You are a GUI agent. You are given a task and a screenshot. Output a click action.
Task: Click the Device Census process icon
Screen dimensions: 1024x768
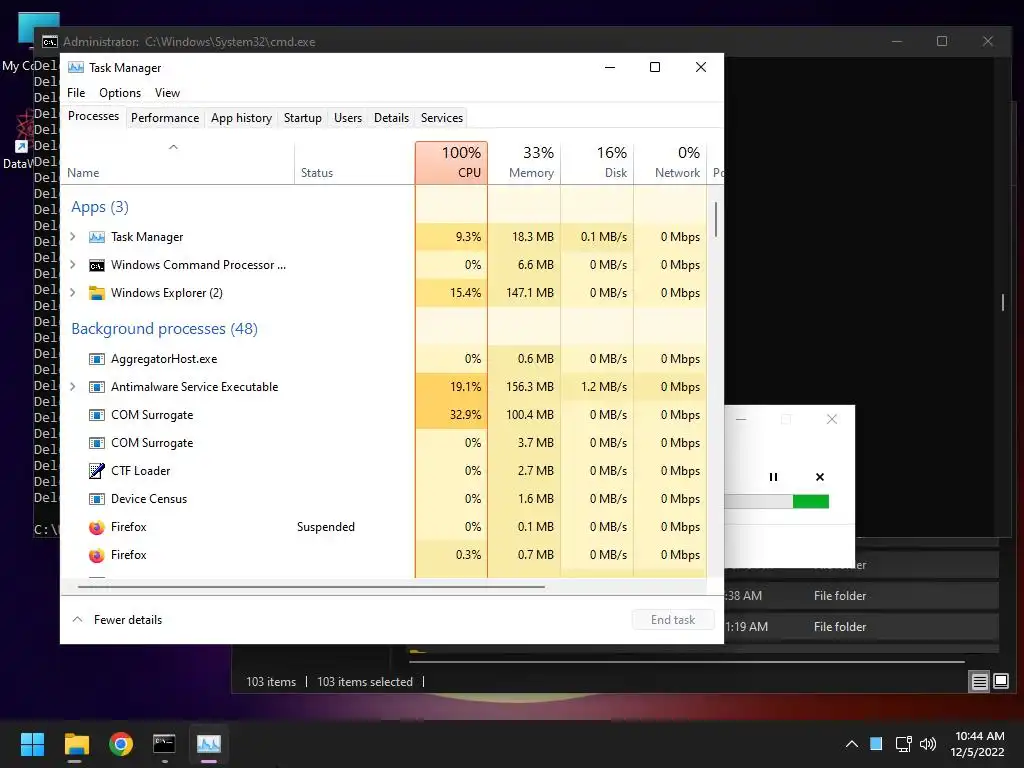click(97, 499)
